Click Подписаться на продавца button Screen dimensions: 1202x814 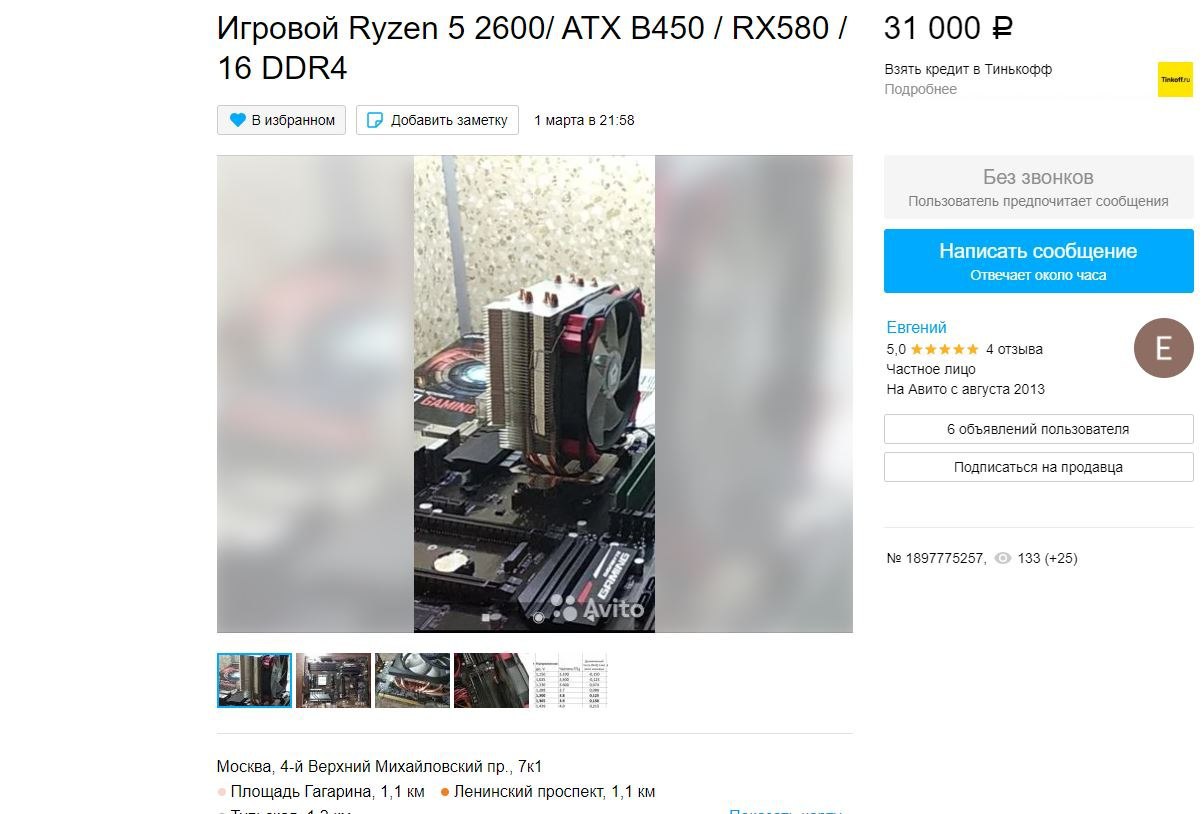pyautogui.click(x=1038, y=467)
